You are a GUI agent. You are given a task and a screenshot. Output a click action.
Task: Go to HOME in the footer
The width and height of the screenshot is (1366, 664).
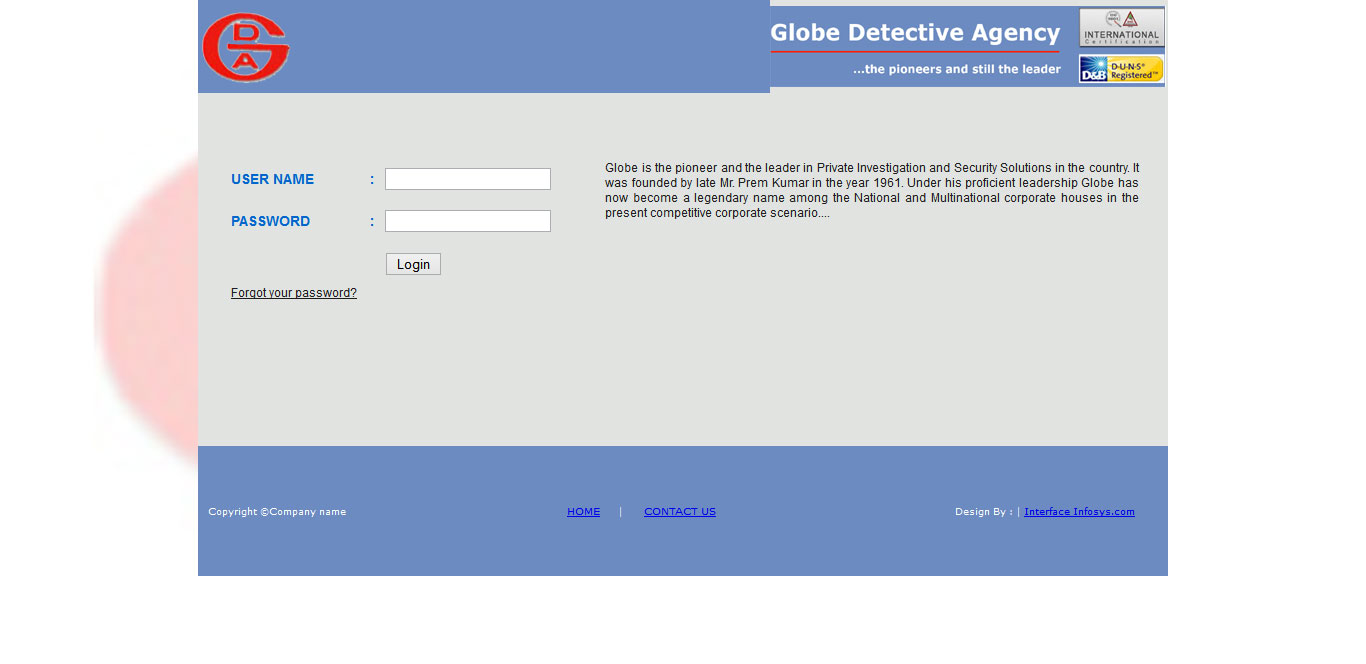click(583, 512)
